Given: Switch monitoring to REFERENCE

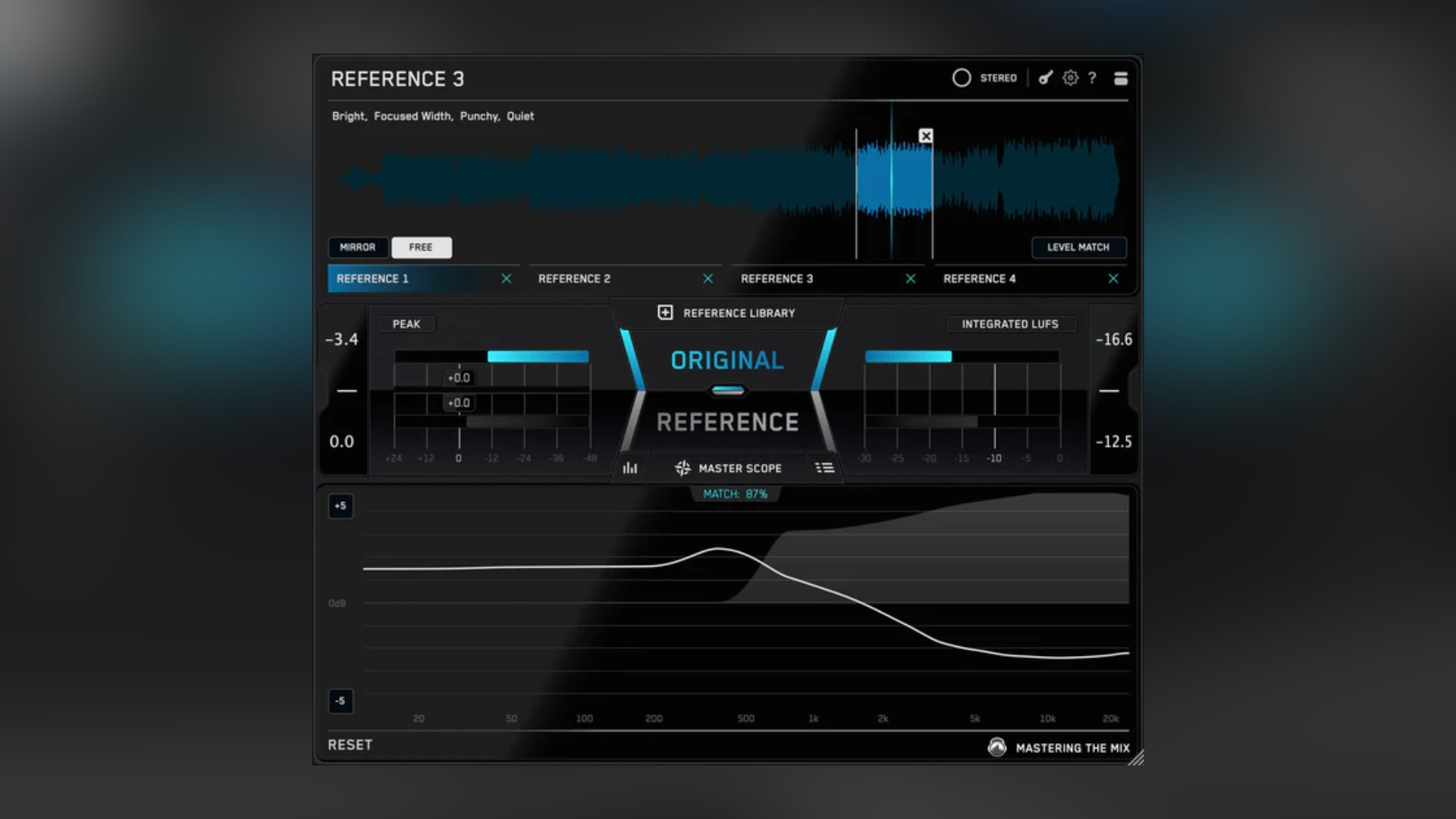Looking at the screenshot, I should point(727,422).
